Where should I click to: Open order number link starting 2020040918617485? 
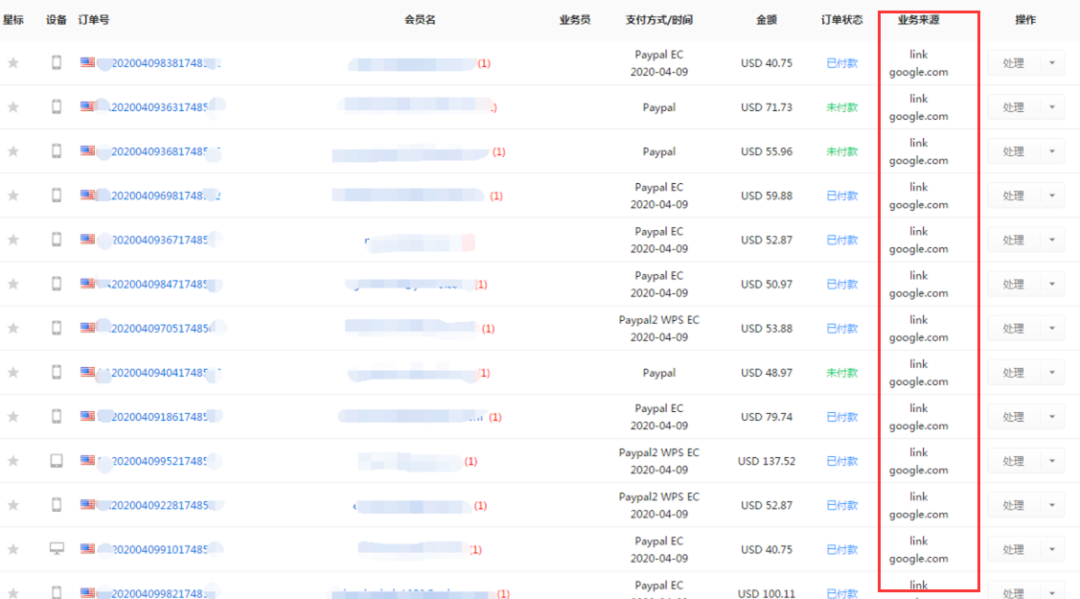[160, 417]
